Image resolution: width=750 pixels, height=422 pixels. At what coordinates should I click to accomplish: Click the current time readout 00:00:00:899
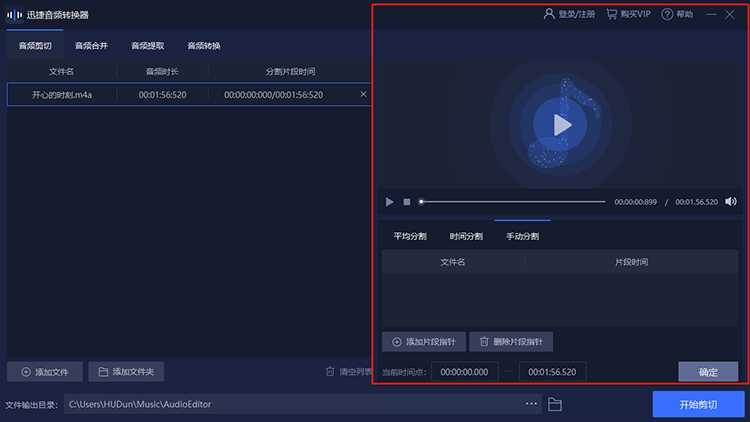(x=636, y=202)
